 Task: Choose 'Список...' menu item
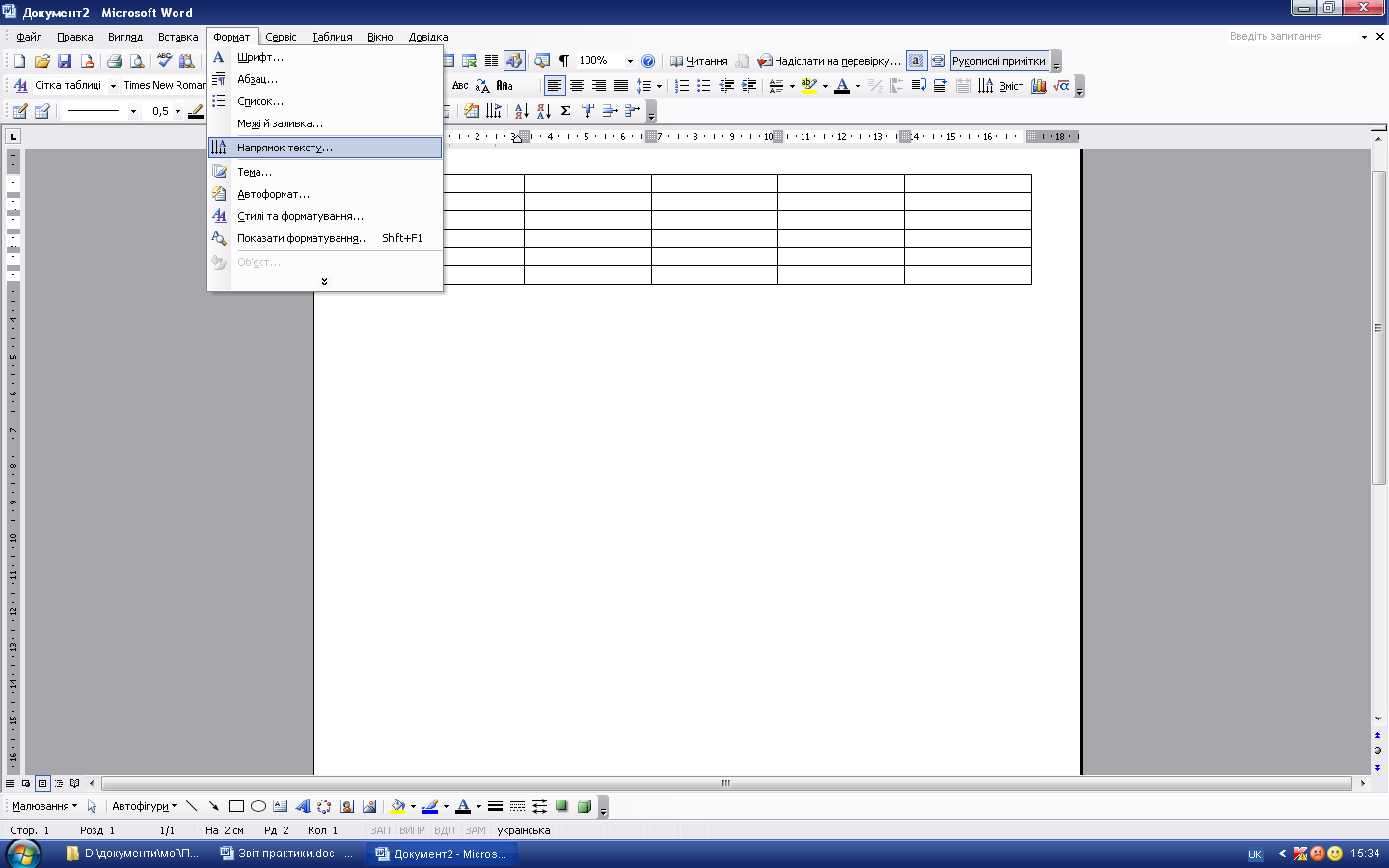point(325,101)
